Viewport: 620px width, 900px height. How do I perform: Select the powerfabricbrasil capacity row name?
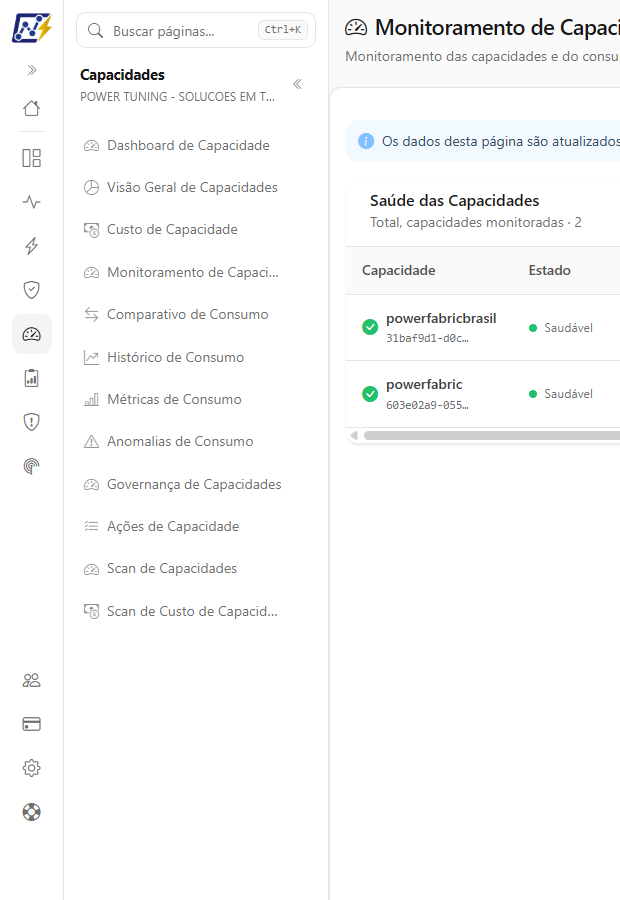441,319
